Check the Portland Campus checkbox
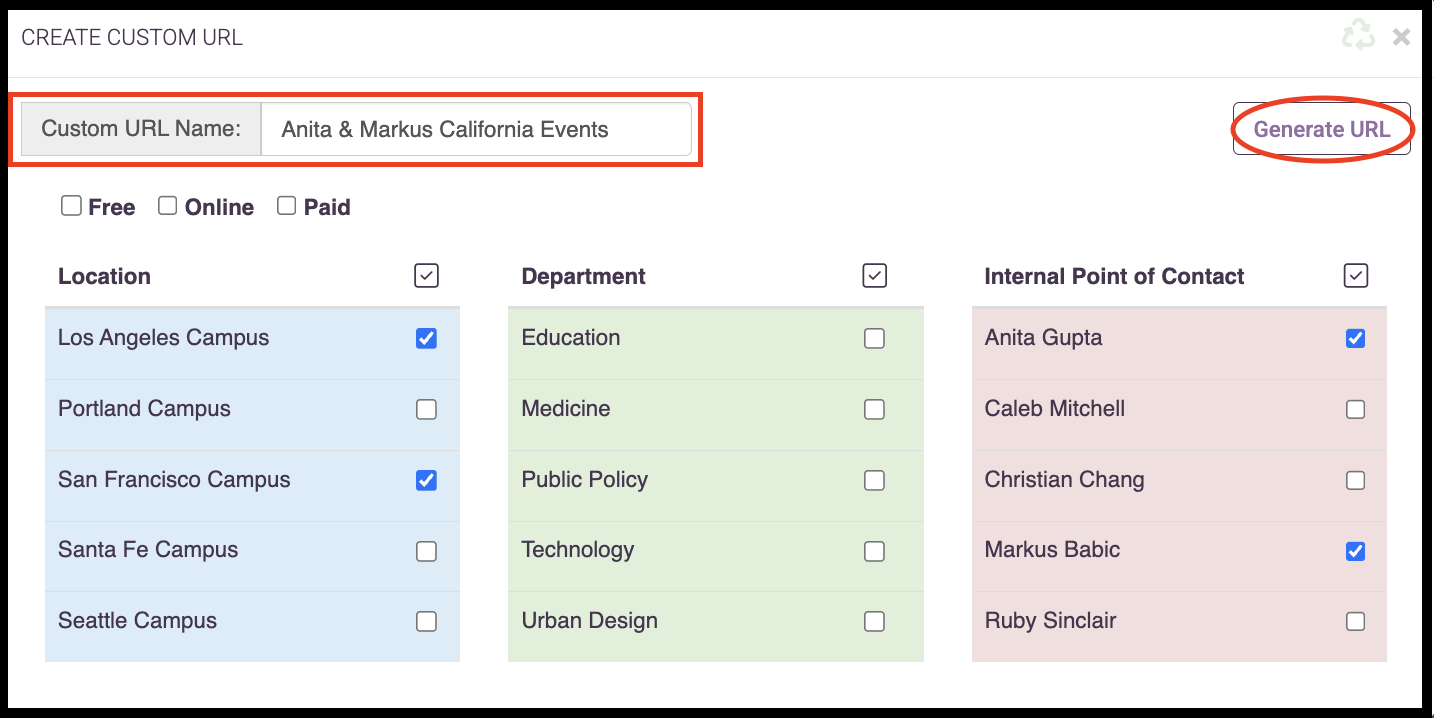 426,410
